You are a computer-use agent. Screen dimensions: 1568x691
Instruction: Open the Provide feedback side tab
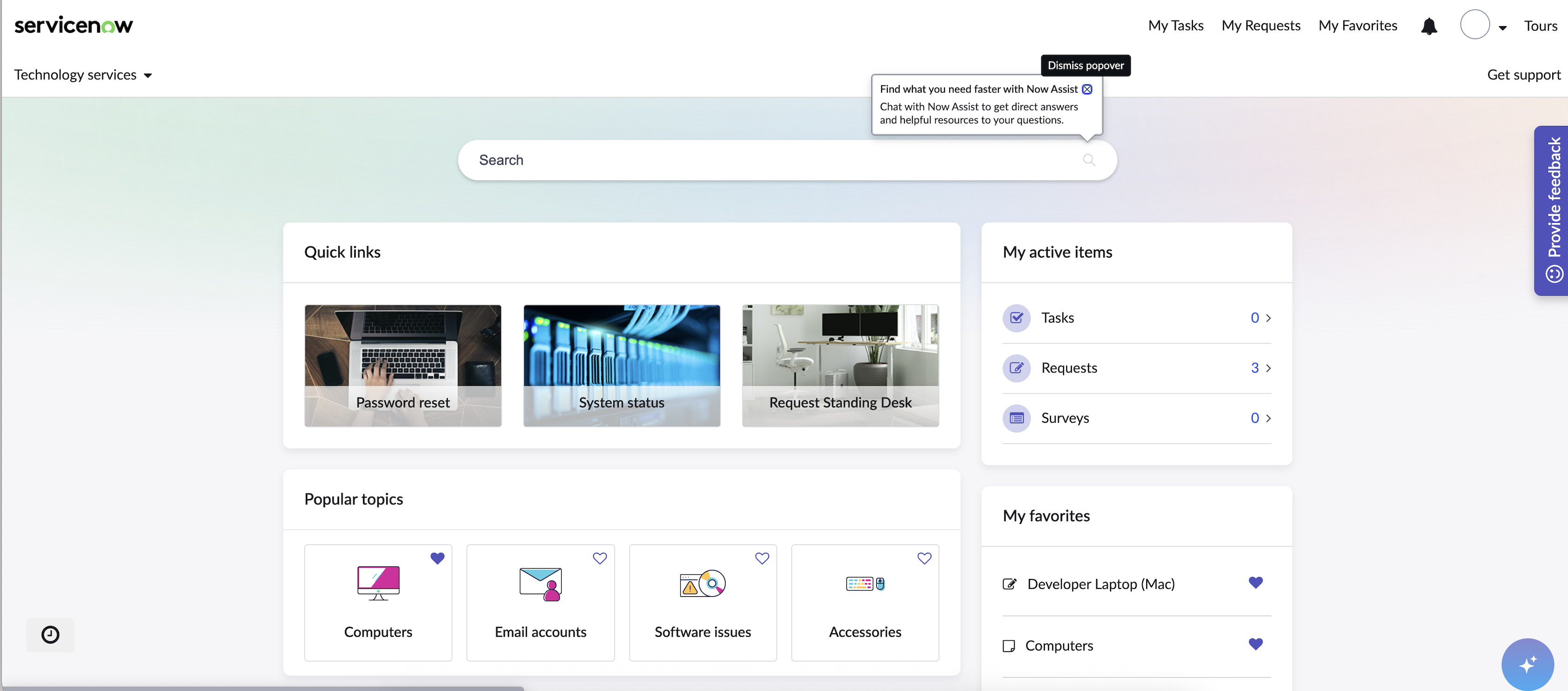1551,211
